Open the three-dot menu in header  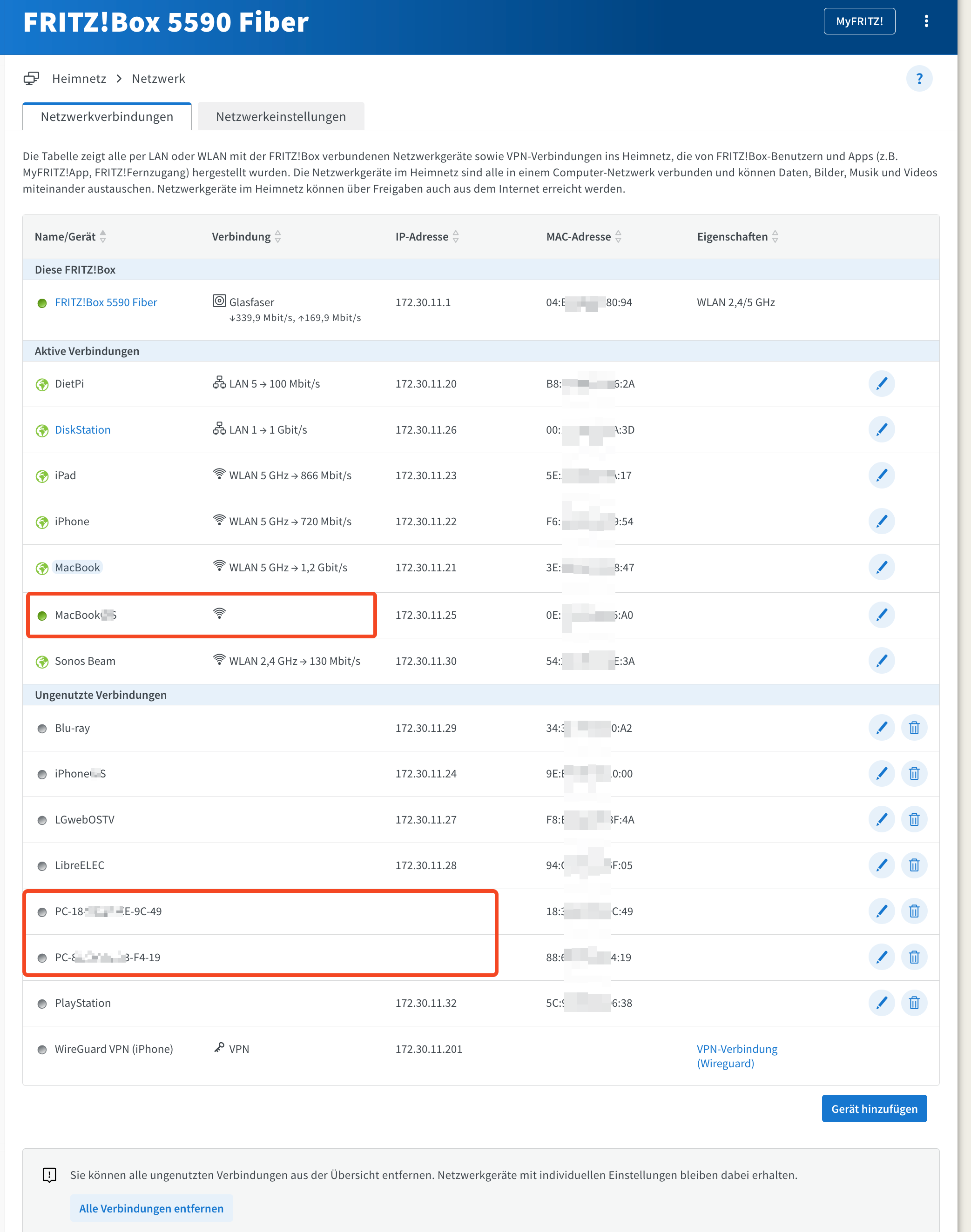(x=926, y=21)
